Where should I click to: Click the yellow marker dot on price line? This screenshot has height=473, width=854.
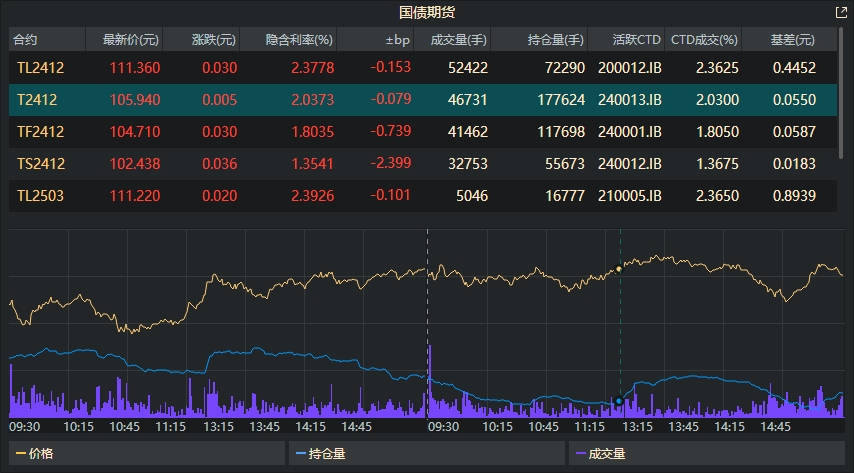pos(619,269)
